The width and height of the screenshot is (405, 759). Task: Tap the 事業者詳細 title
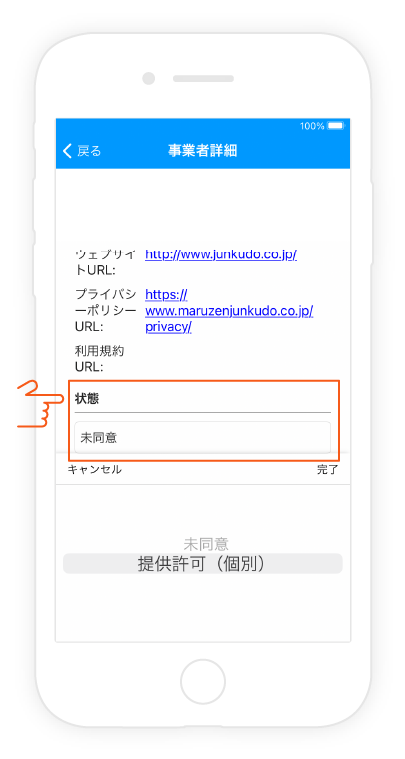click(x=203, y=151)
